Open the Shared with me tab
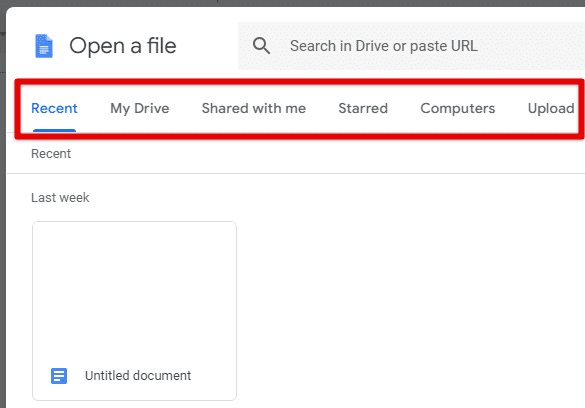The height and width of the screenshot is (408, 585). point(254,109)
